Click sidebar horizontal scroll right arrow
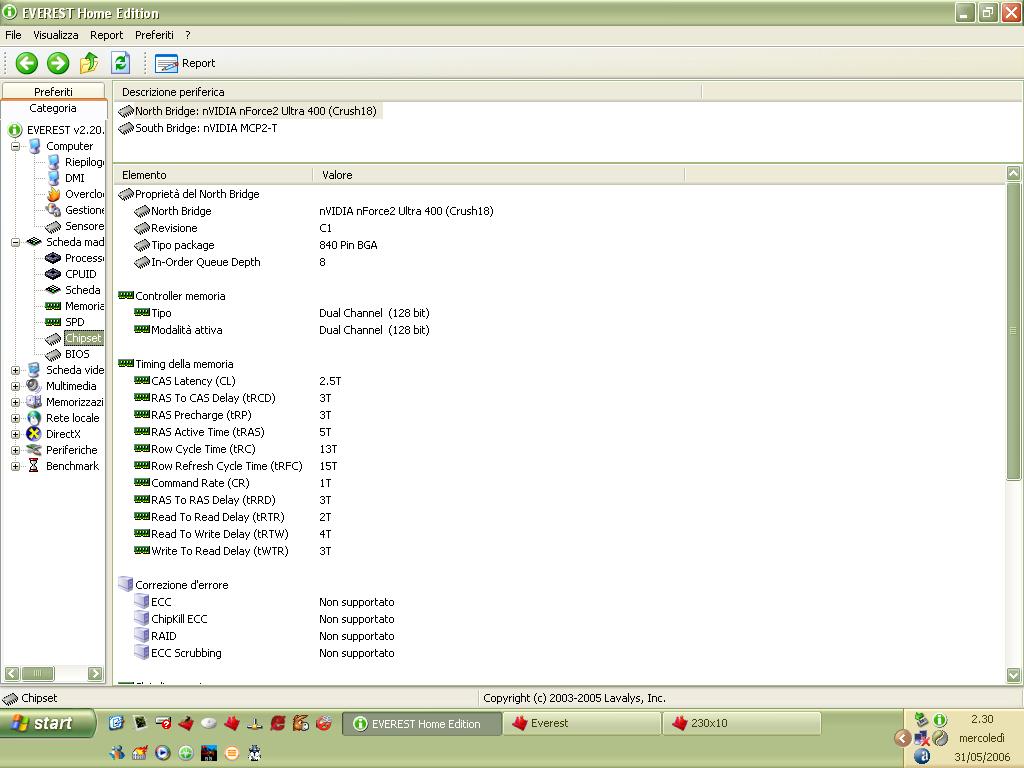 point(95,673)
